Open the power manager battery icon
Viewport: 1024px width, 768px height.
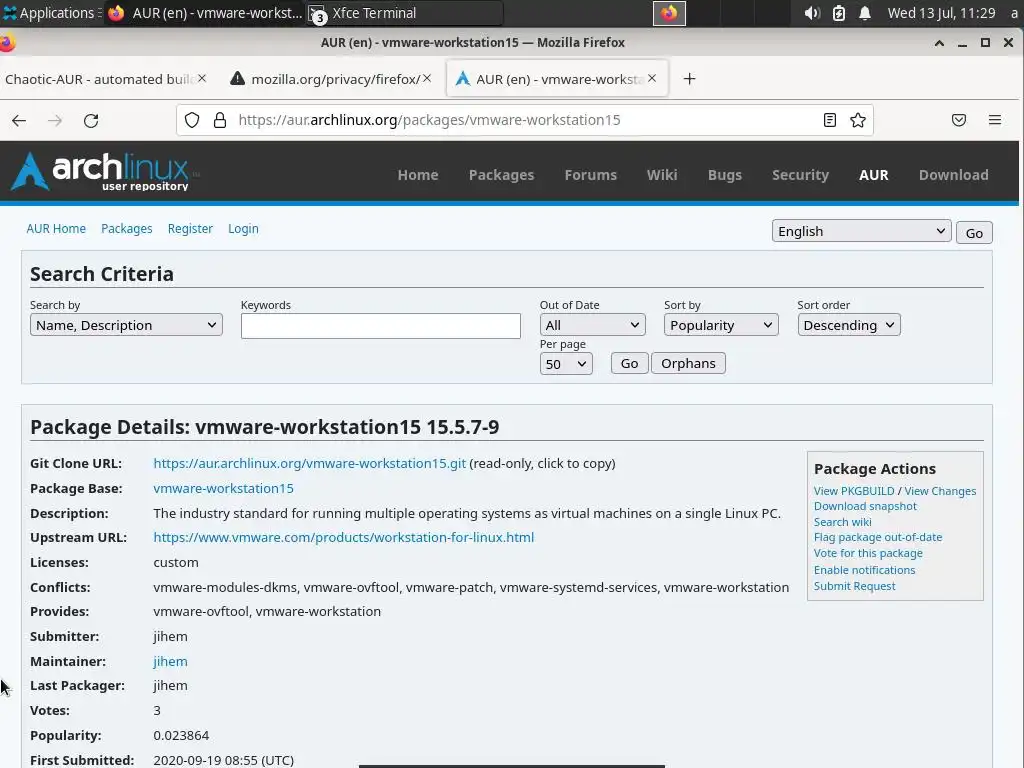point(839,13)
